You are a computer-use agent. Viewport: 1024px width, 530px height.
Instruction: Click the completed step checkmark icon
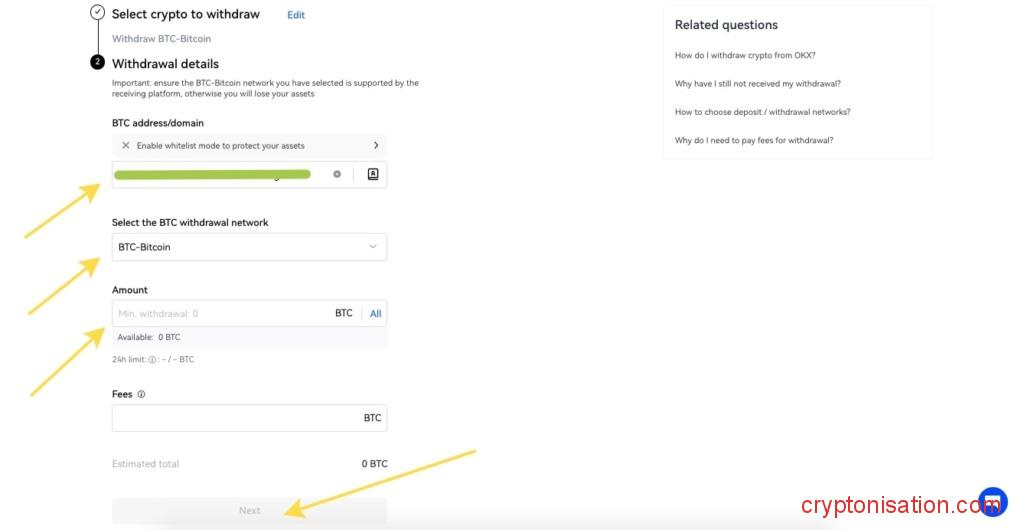[x=97, y=13]
